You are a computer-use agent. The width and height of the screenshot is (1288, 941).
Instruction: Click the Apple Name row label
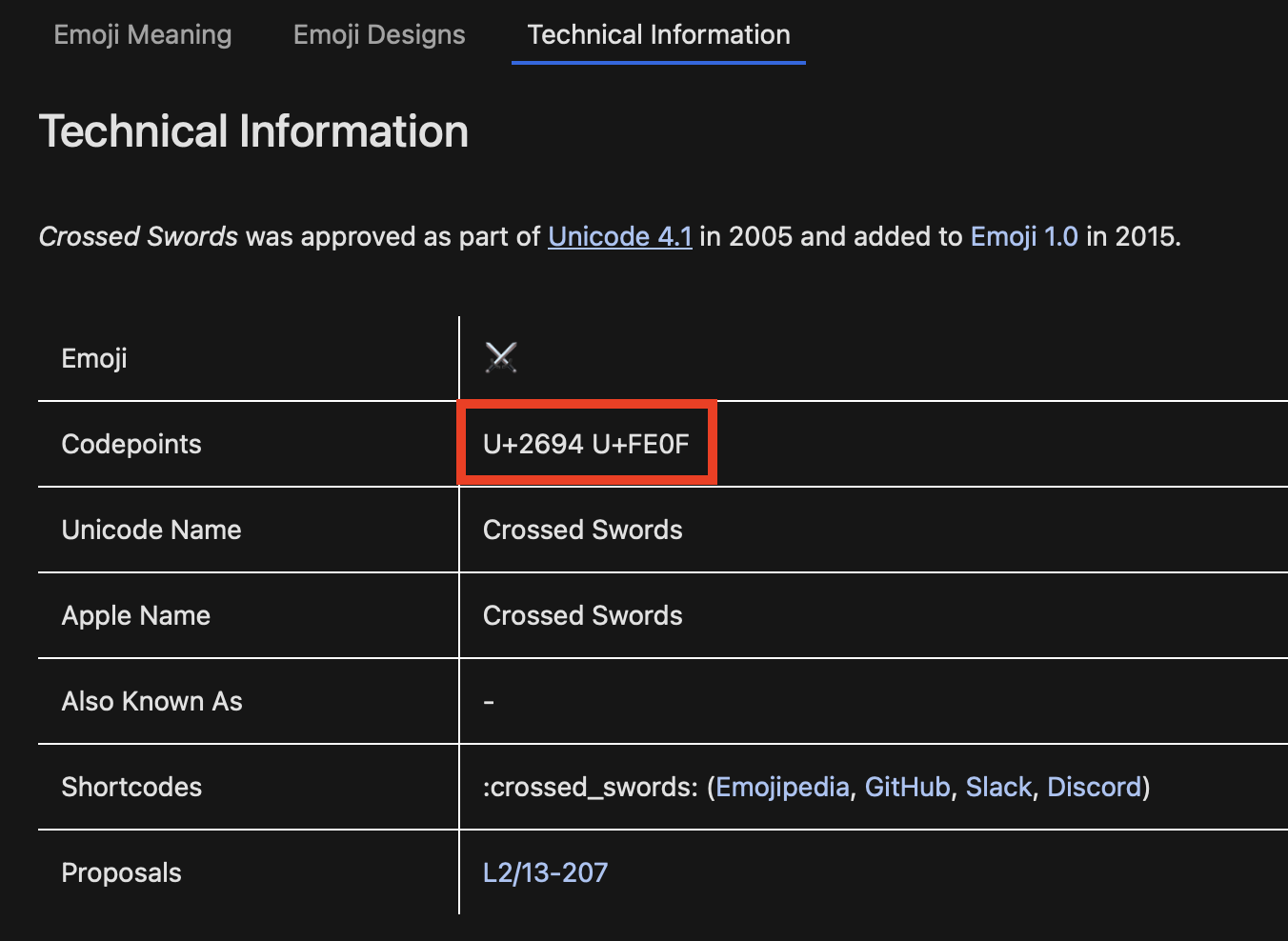pyautogui.click(x=136, y=615)
